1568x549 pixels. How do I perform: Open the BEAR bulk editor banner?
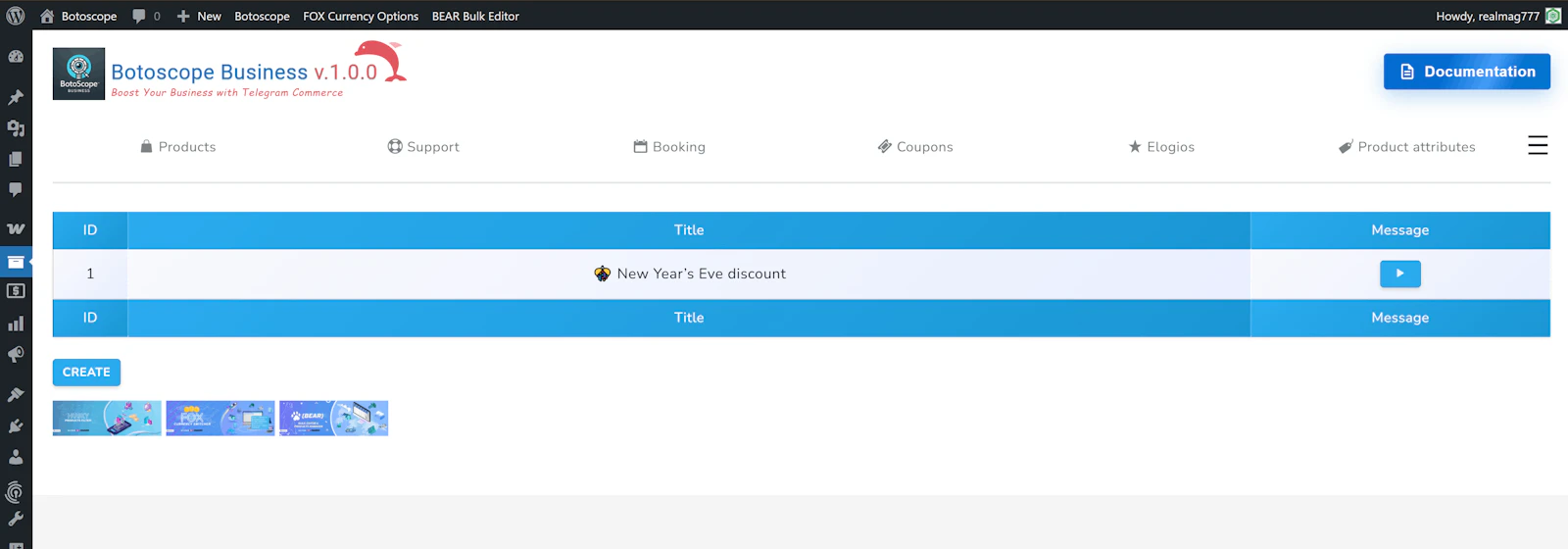coord(334,418)
